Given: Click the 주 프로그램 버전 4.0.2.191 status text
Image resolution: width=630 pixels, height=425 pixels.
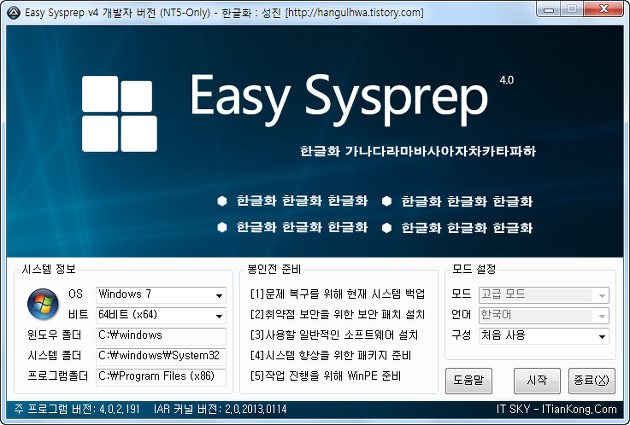Looking at the screenshot, I should (x=77, y=409).
